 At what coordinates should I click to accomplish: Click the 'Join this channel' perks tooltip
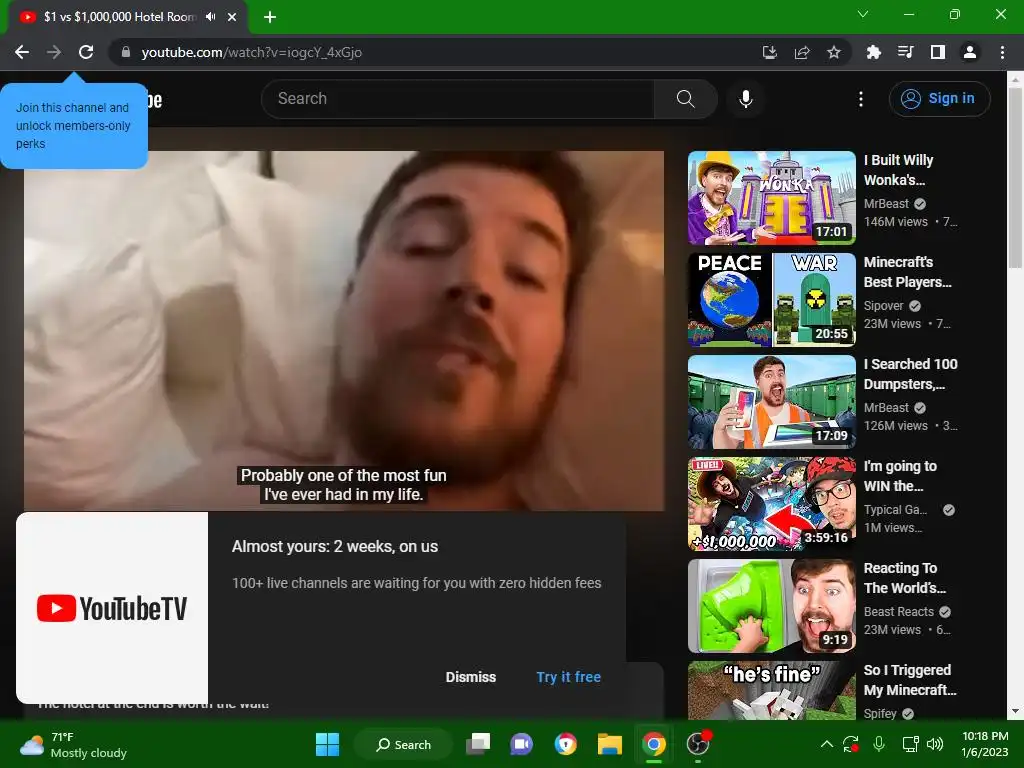point(74,125)
